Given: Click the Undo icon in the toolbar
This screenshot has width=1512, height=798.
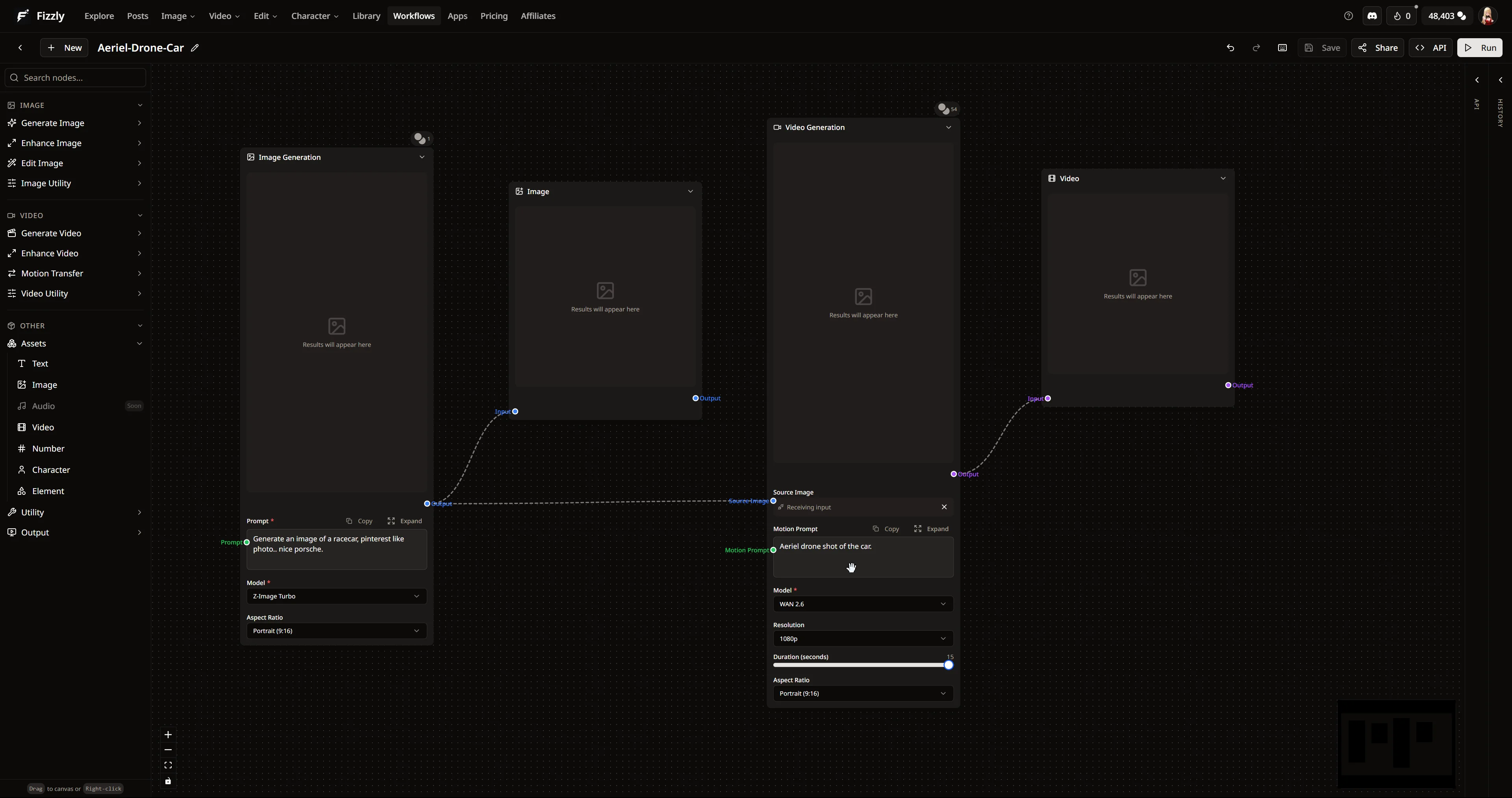Looking at the screenshot, I should (x=1230, y=48).
